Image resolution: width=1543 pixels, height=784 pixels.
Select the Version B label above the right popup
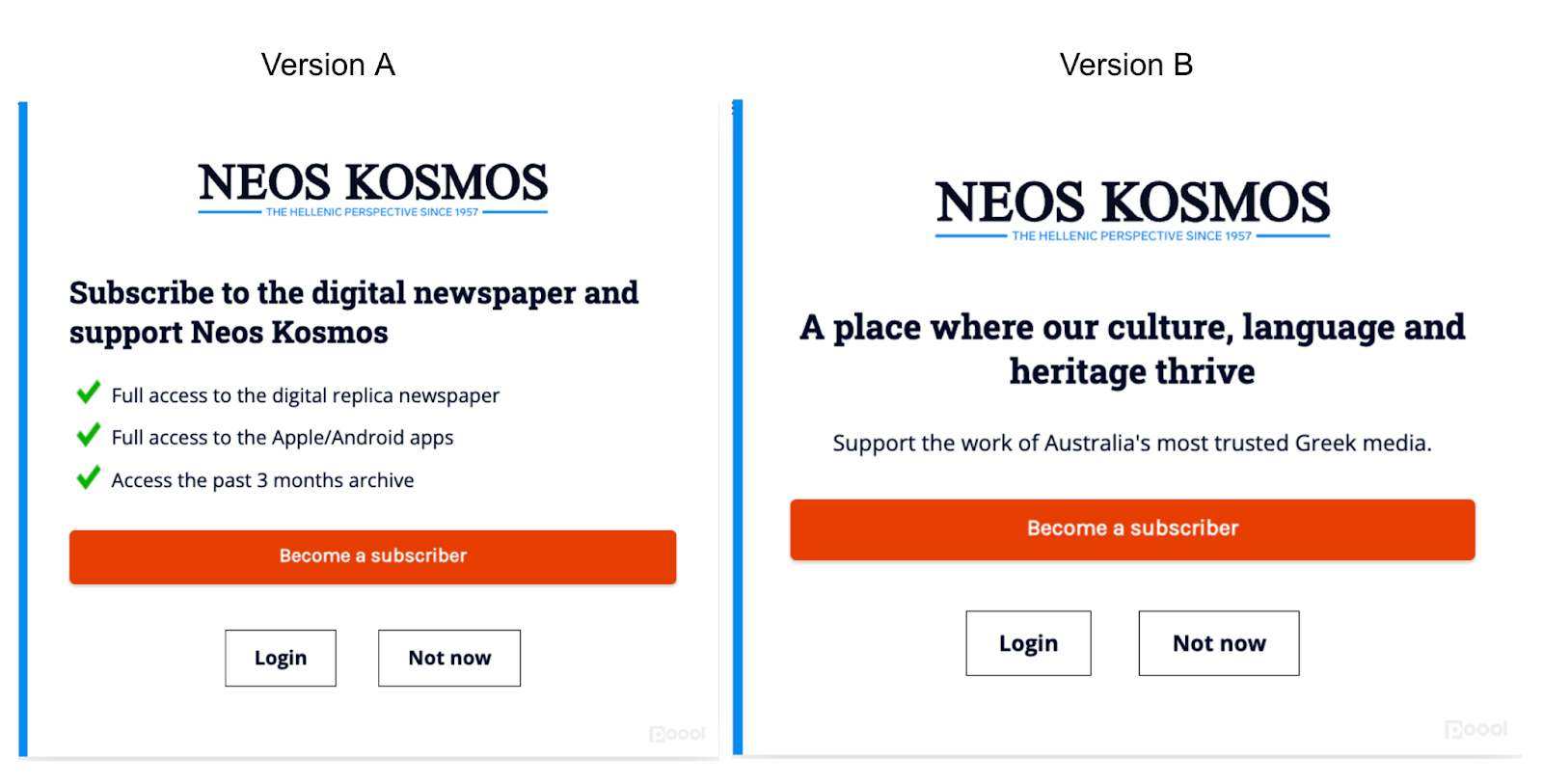click(x=1126, y=65)
